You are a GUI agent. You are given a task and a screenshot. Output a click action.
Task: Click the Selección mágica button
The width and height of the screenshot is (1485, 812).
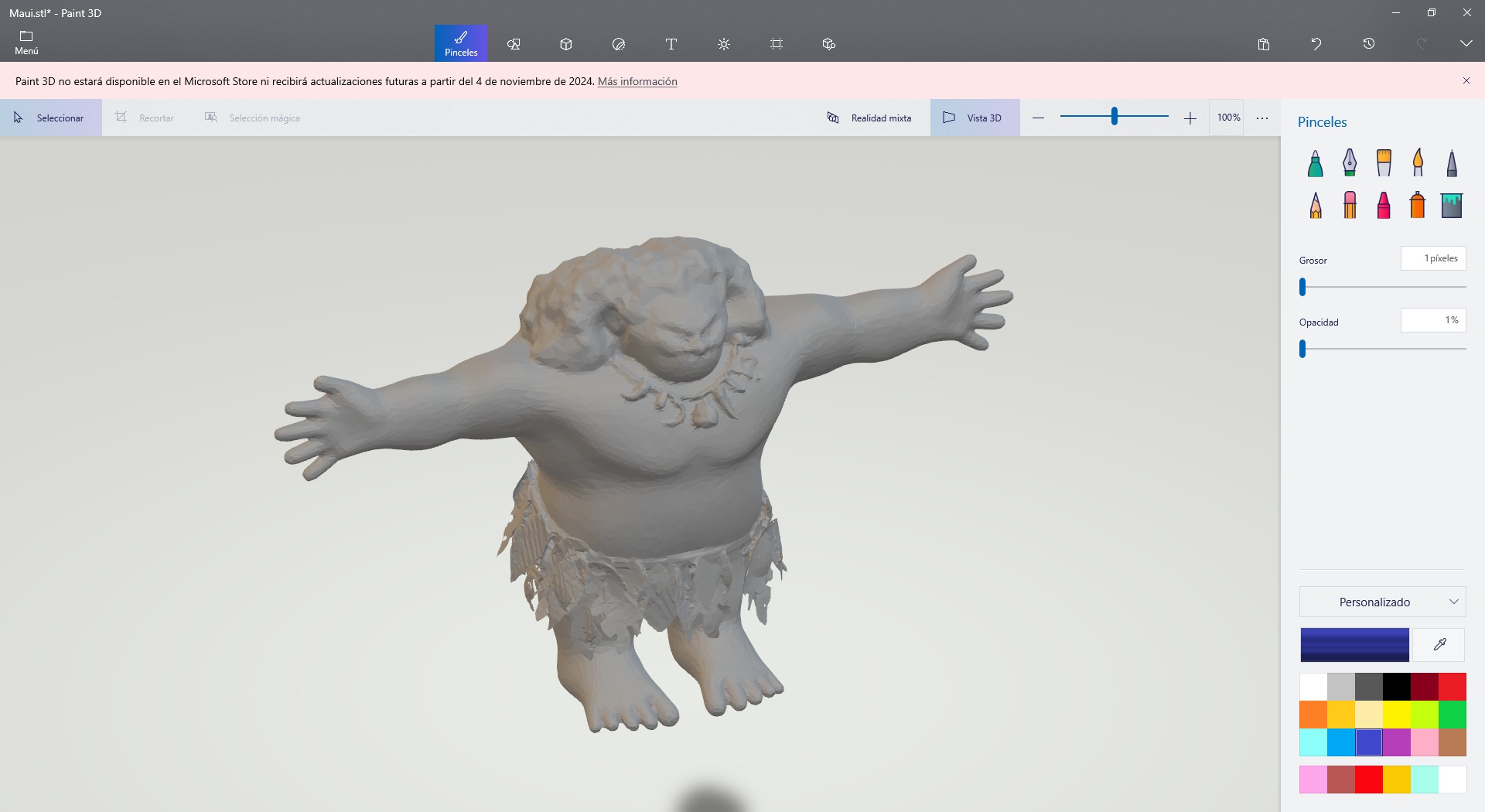coord(252,118)
